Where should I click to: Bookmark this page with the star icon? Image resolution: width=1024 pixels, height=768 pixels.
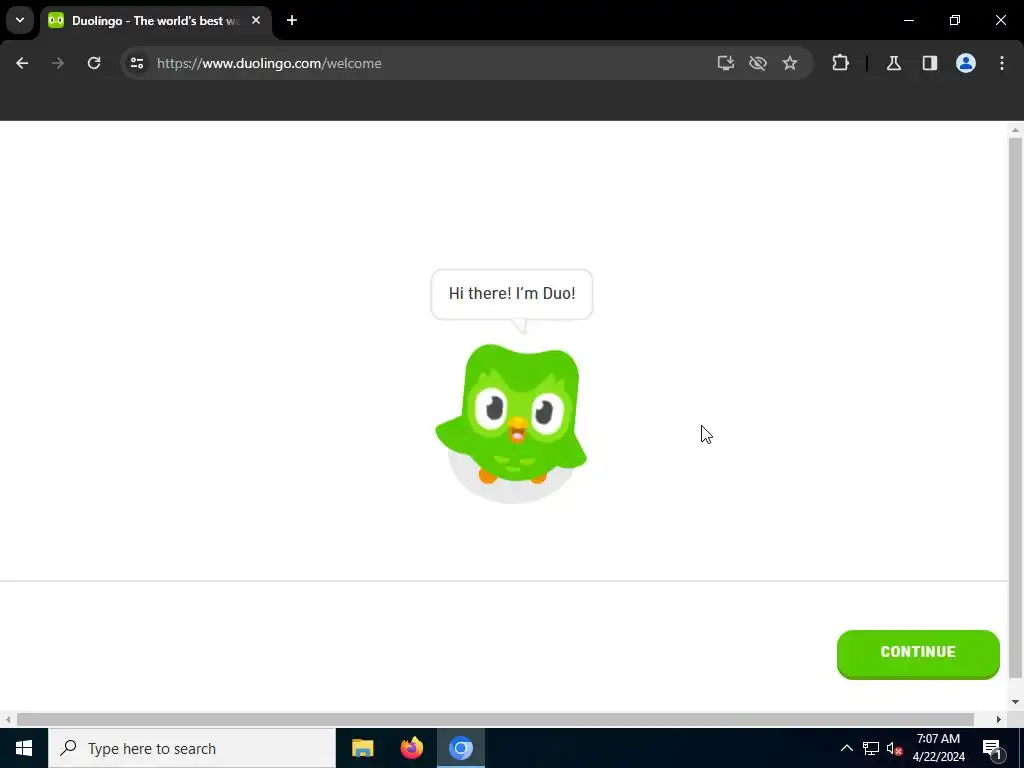click(790, 63)
